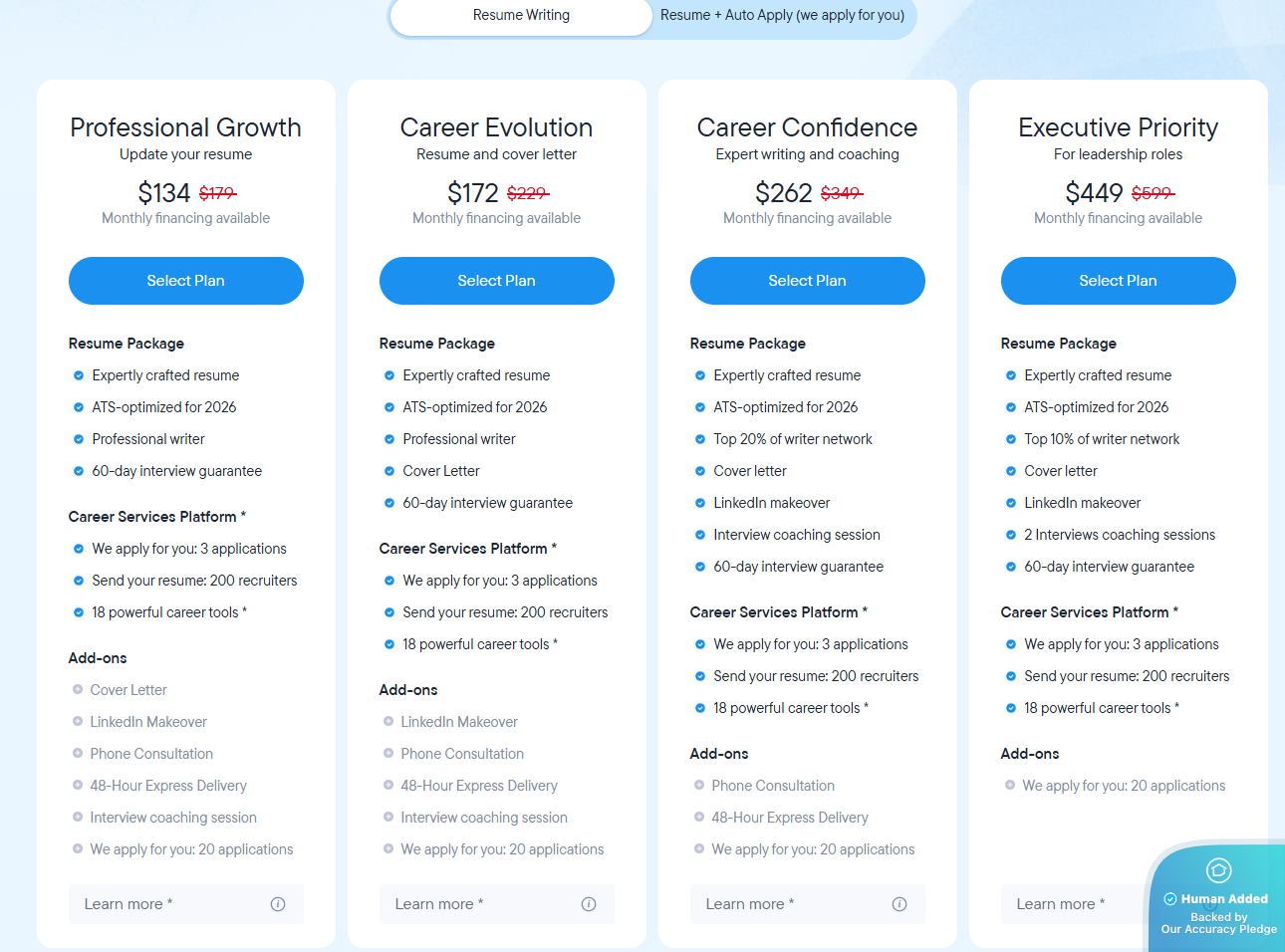The width and height of the screenshot is (1285, 952).
Task: Select Plan for Career Confidence
Action: (807, 281)
